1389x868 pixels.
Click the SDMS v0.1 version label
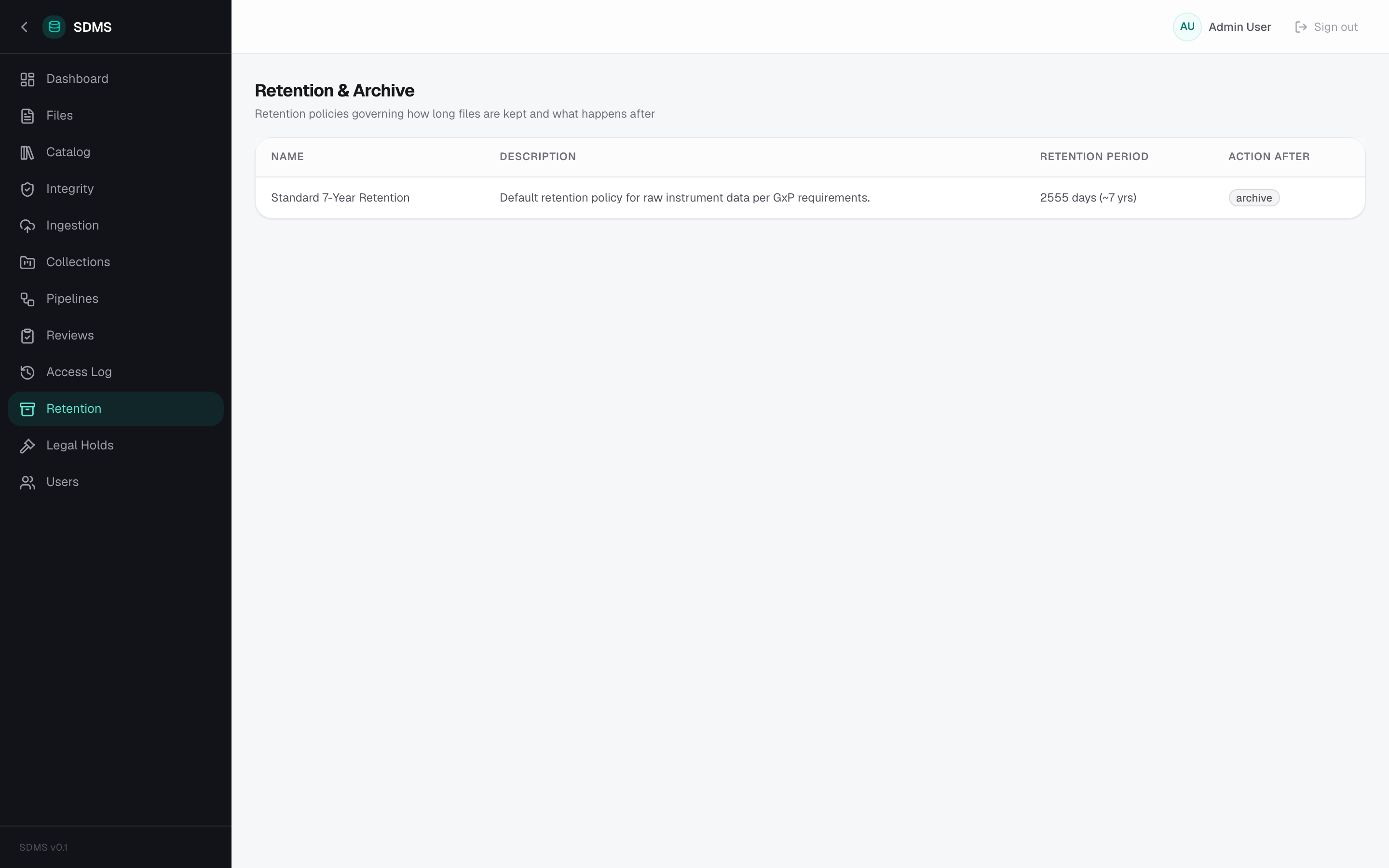[x=43, y=847]
